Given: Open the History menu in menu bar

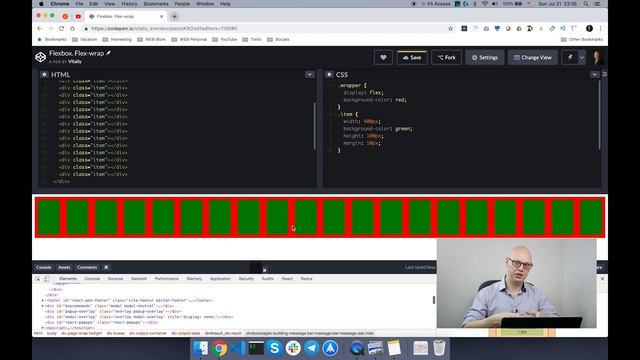Looking at the screenshot, I should pos(129,4).
